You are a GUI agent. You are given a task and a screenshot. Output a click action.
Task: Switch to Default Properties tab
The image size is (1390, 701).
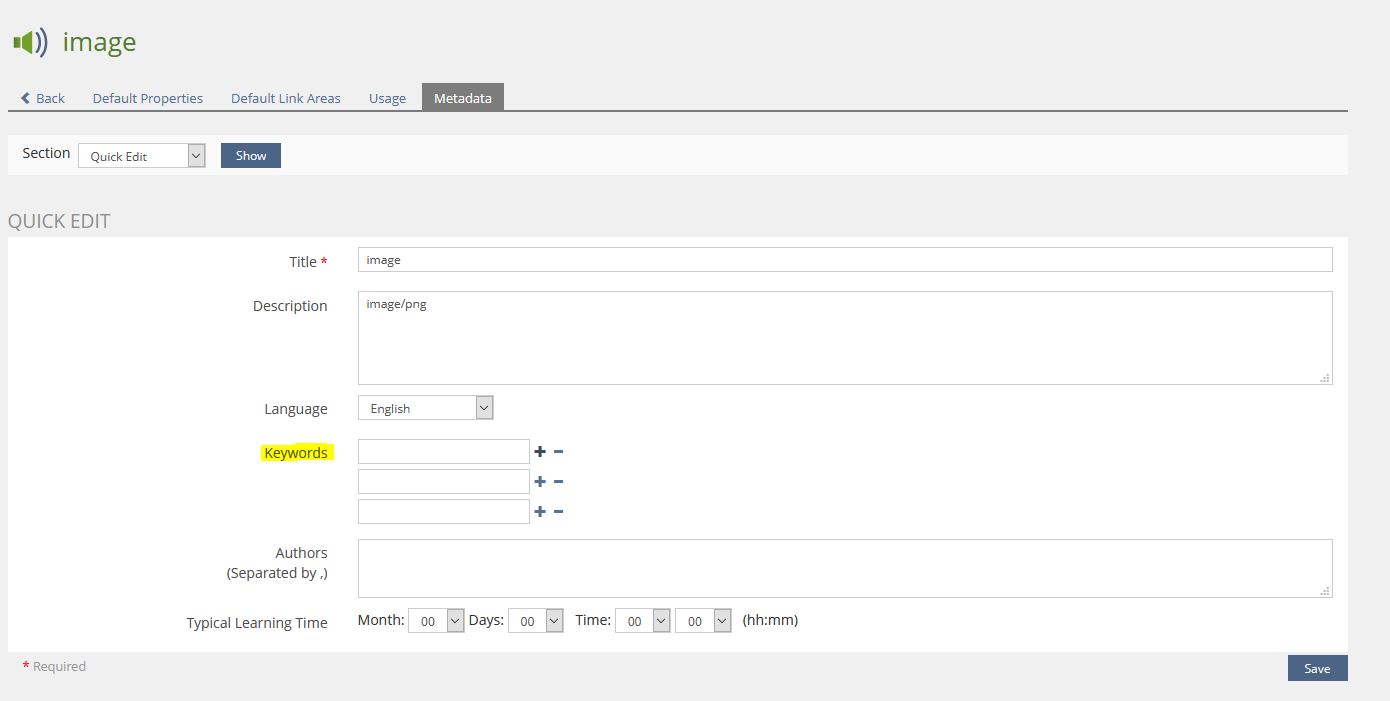point(148,98)
